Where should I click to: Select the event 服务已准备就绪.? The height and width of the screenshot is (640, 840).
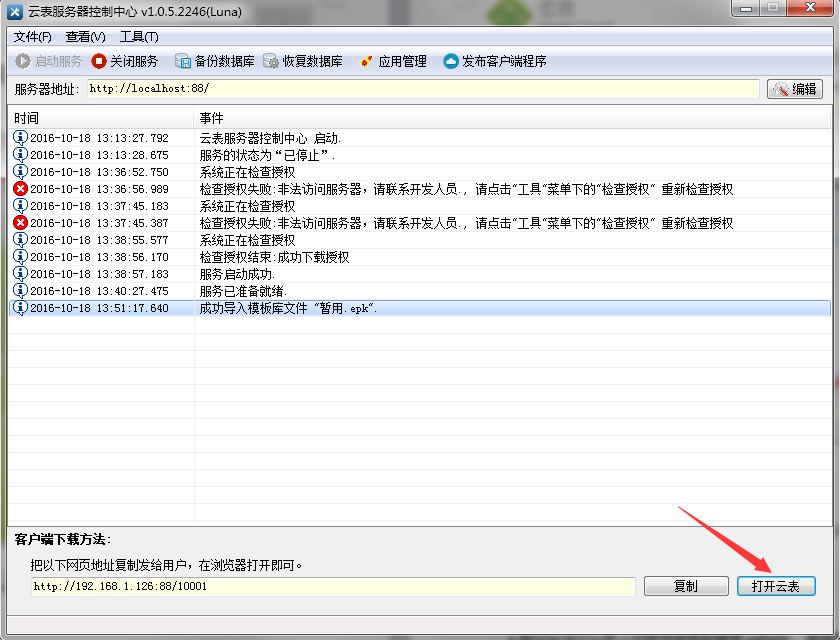tap(243, 291)
